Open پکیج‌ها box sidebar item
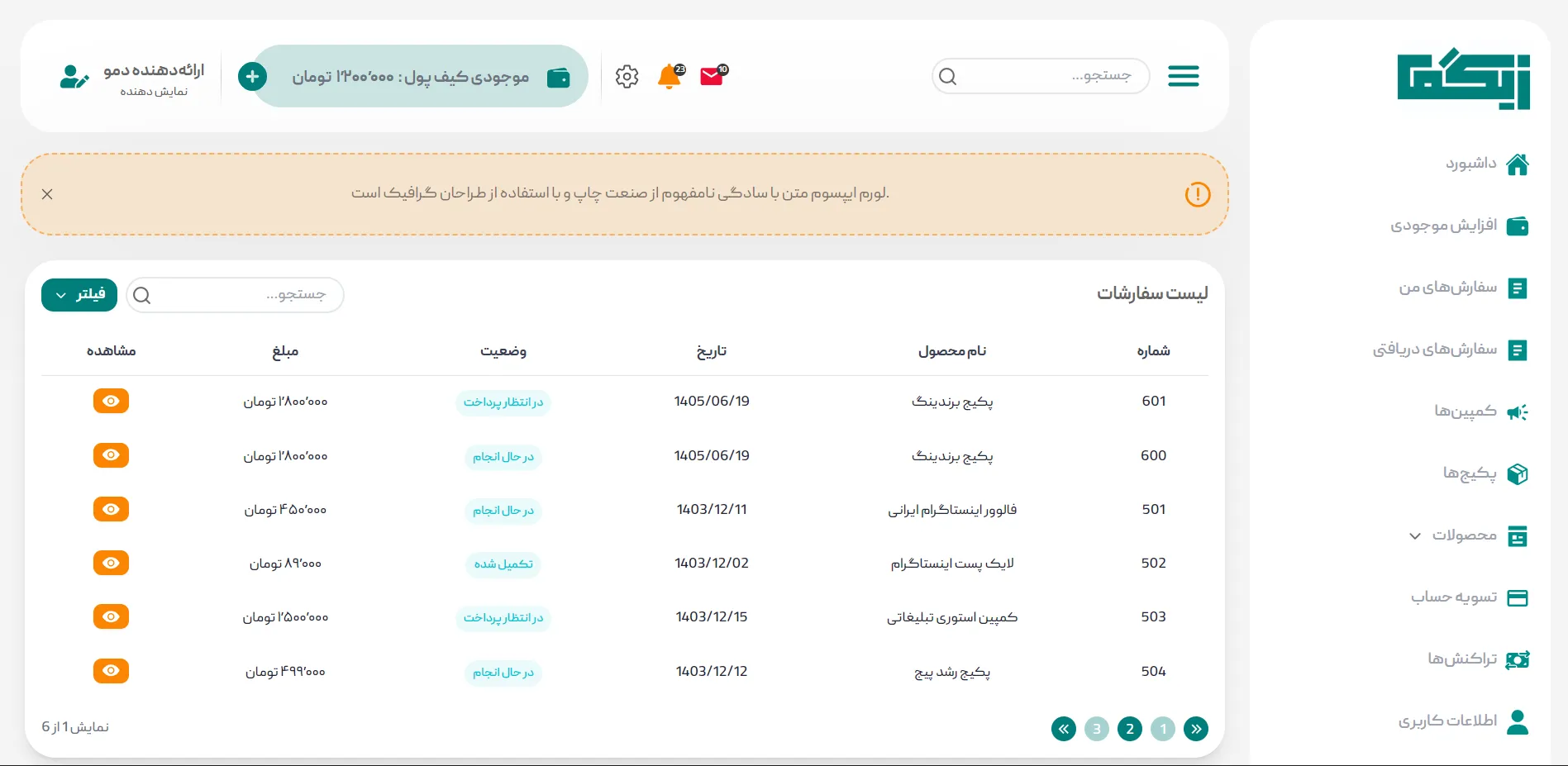The width and height of the screenshot is (1568, 766). point(1485,473)
